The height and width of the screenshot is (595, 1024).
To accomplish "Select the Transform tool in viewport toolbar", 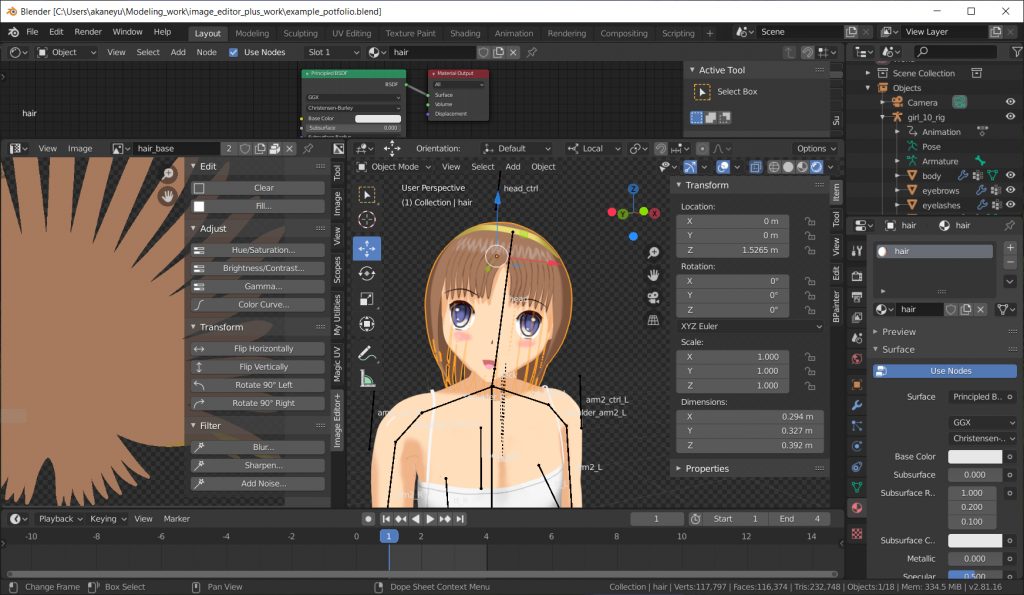I will pyautogui.click(x=367, y=324).
